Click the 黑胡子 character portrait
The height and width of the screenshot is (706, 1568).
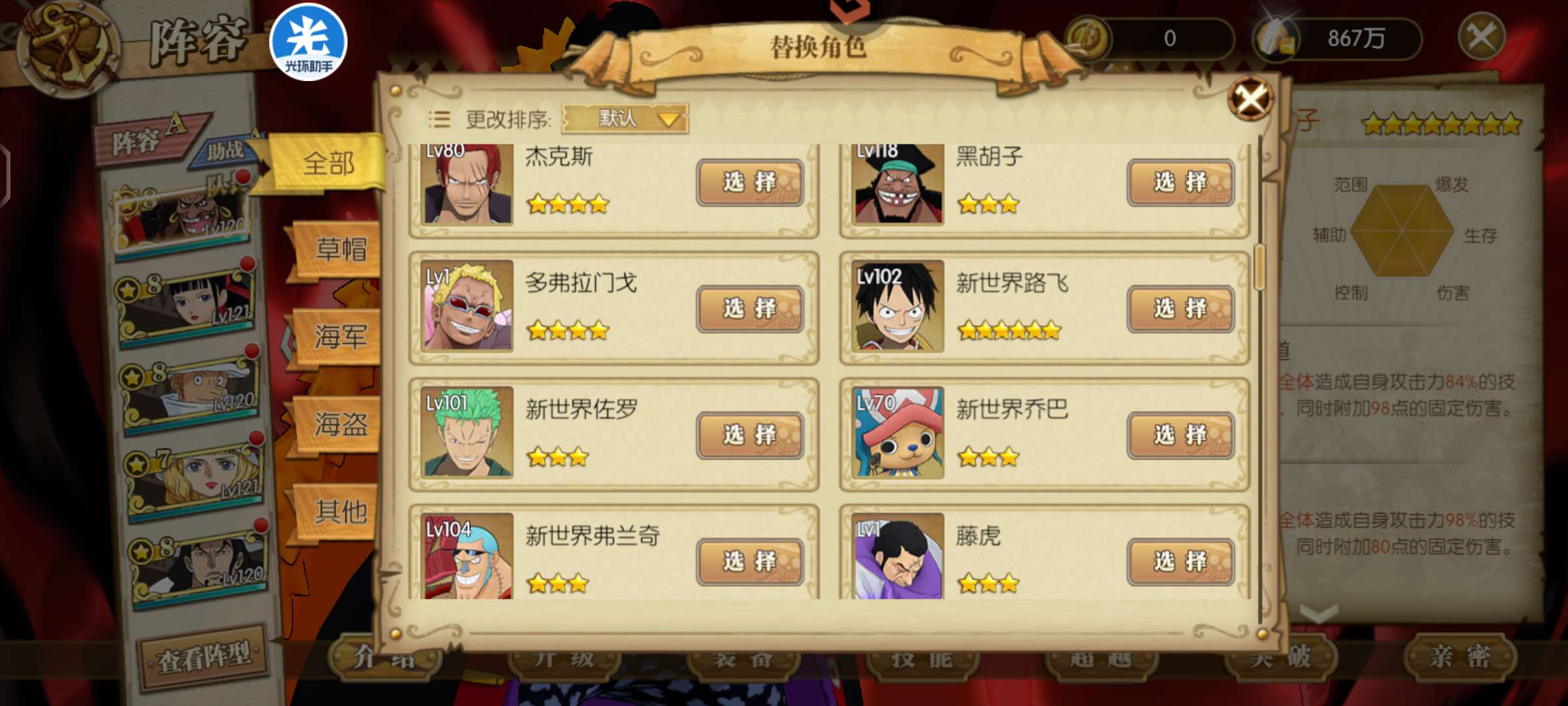898,184
